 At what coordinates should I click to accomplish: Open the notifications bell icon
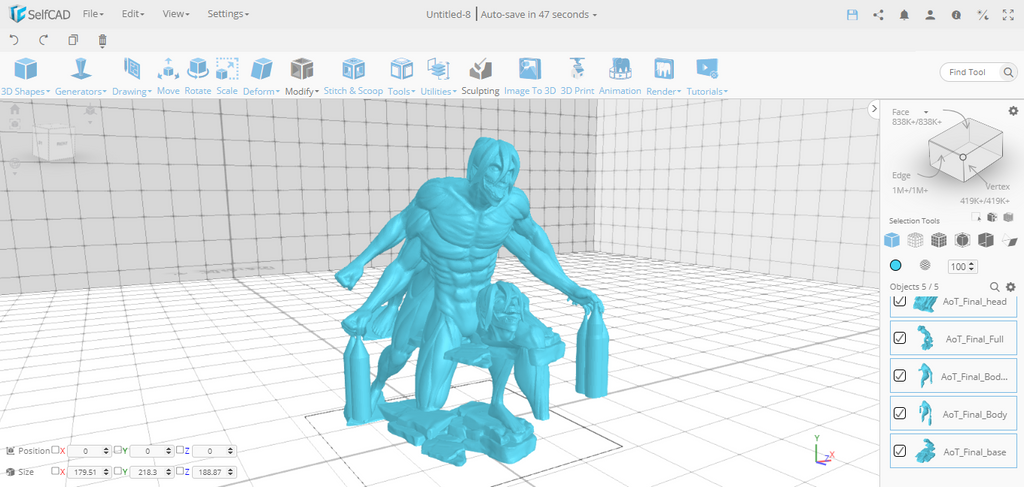pos(904,14)
